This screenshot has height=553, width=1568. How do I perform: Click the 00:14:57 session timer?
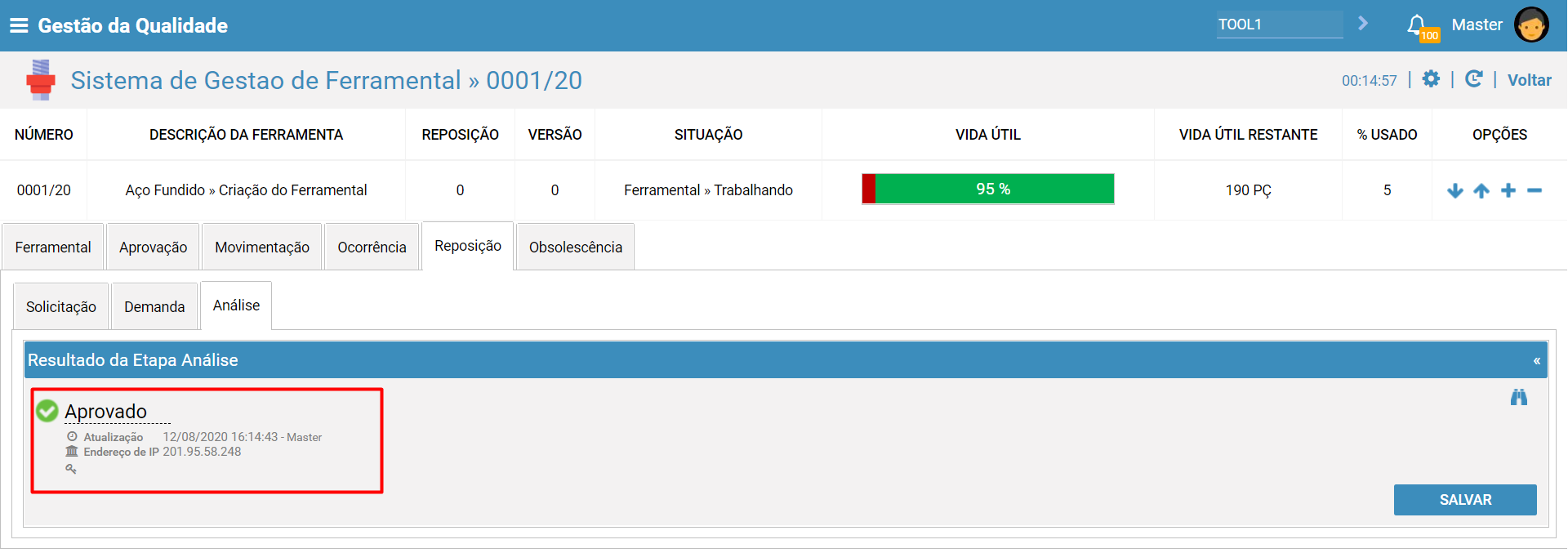point(1370,81)
